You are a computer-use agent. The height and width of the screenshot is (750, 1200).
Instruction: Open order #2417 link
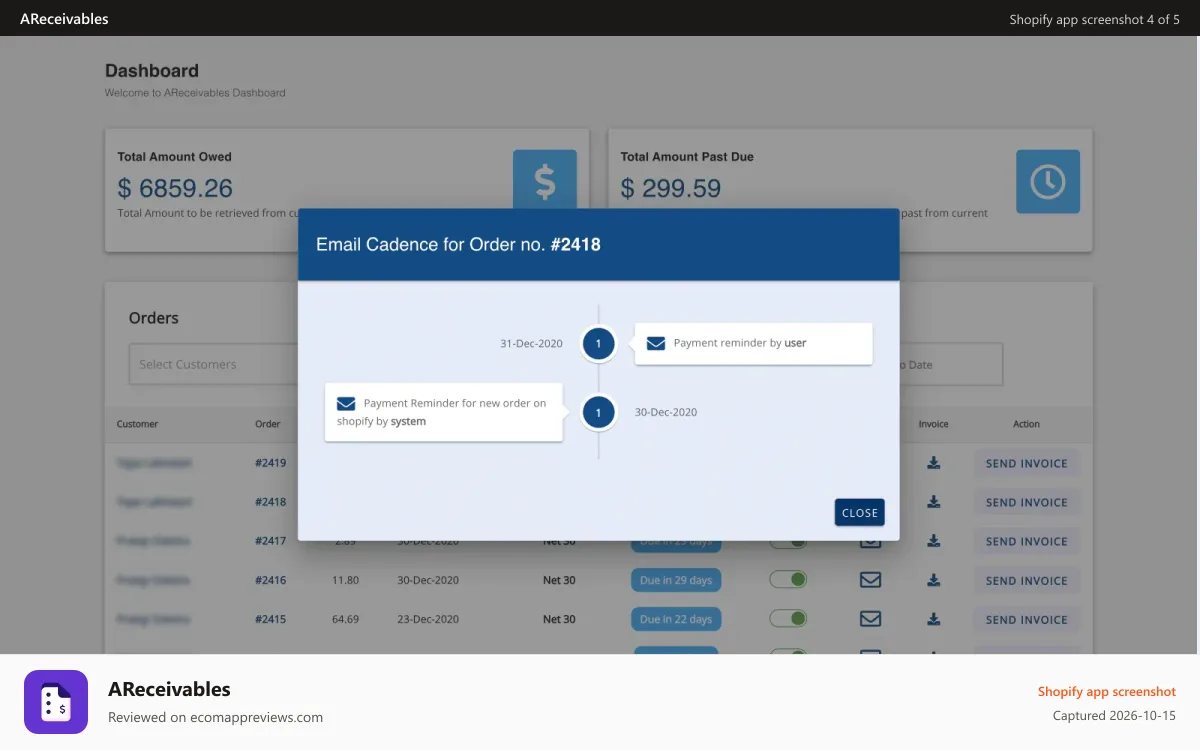coord(270,541)
